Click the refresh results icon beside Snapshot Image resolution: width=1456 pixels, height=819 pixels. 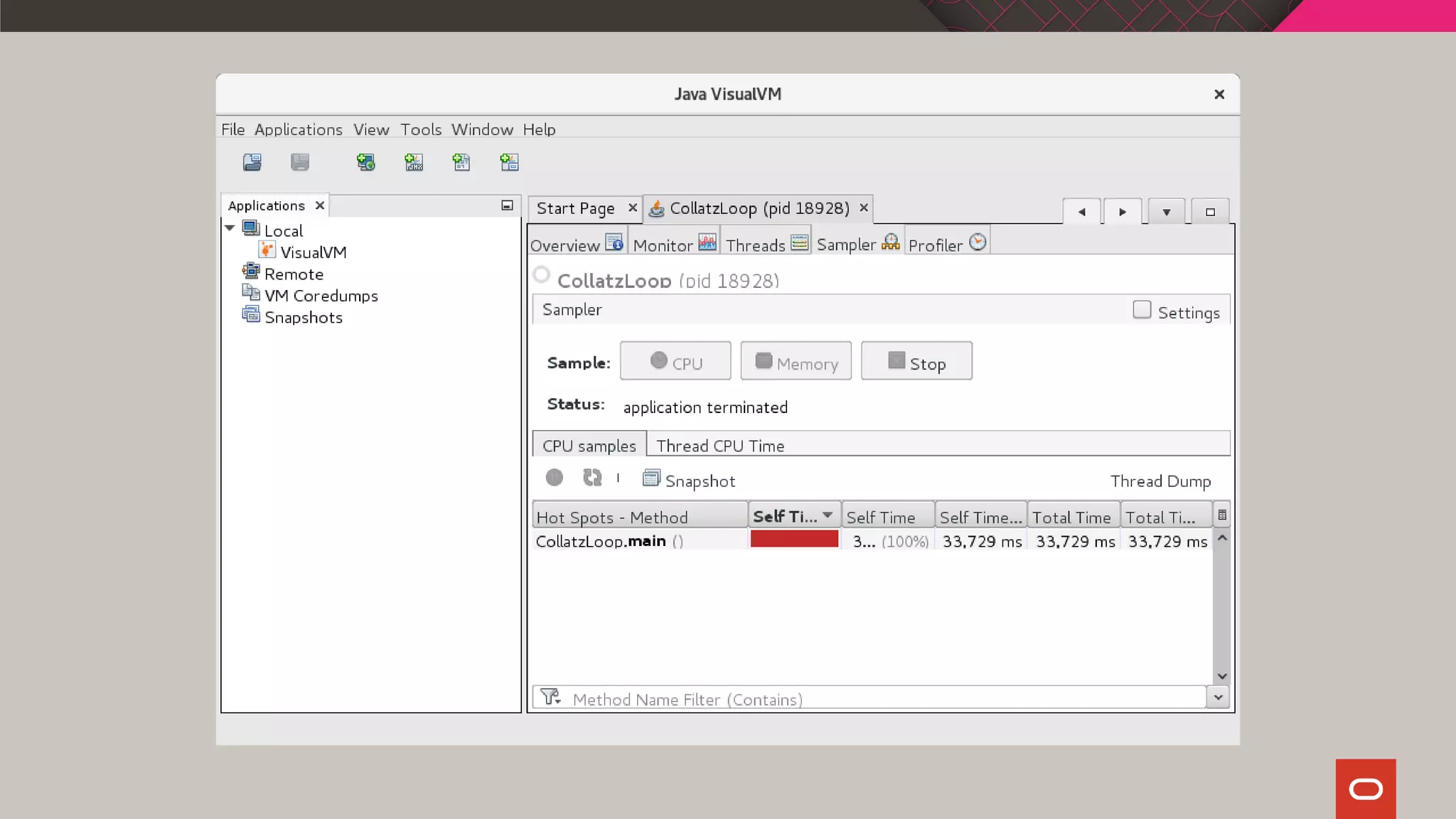[x=592, y=478]
